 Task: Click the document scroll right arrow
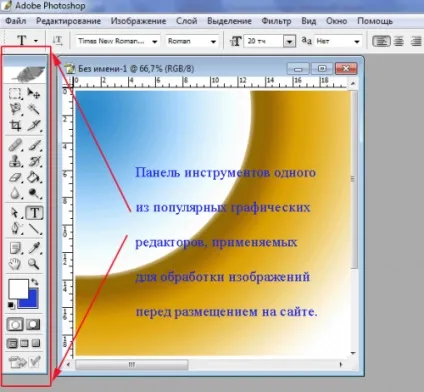pos(341,364)
